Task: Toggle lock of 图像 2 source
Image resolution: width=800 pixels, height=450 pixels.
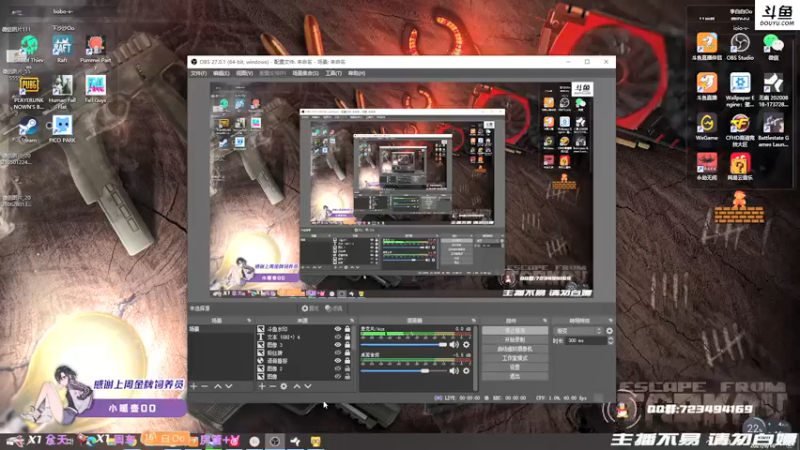Action: (x=347, y=368)
